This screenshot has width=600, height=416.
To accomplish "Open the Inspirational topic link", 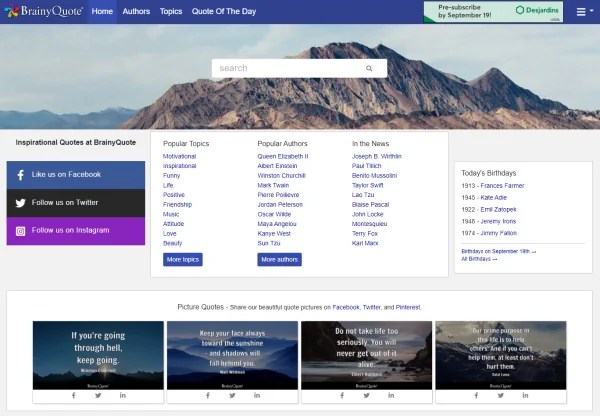I will tap(179, 166).
